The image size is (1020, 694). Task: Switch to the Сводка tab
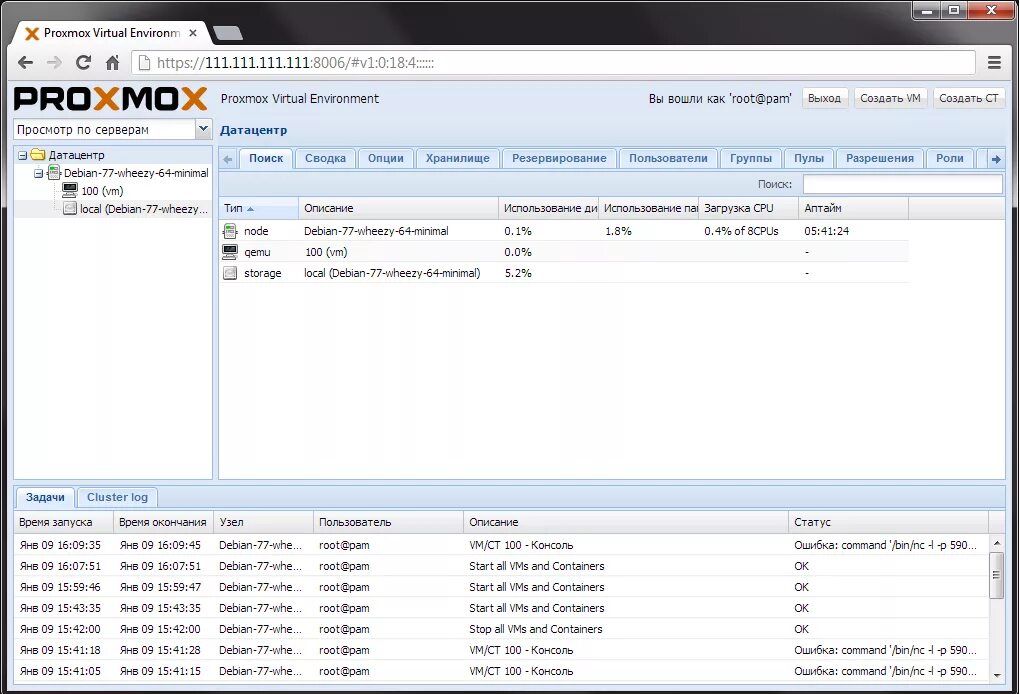tap(325, 158)
